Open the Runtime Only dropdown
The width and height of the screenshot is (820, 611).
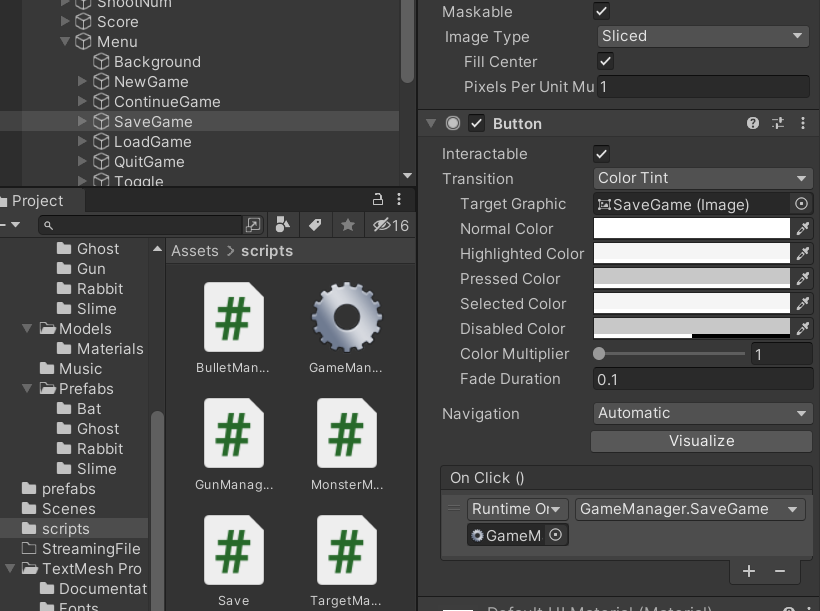point(517,509)
